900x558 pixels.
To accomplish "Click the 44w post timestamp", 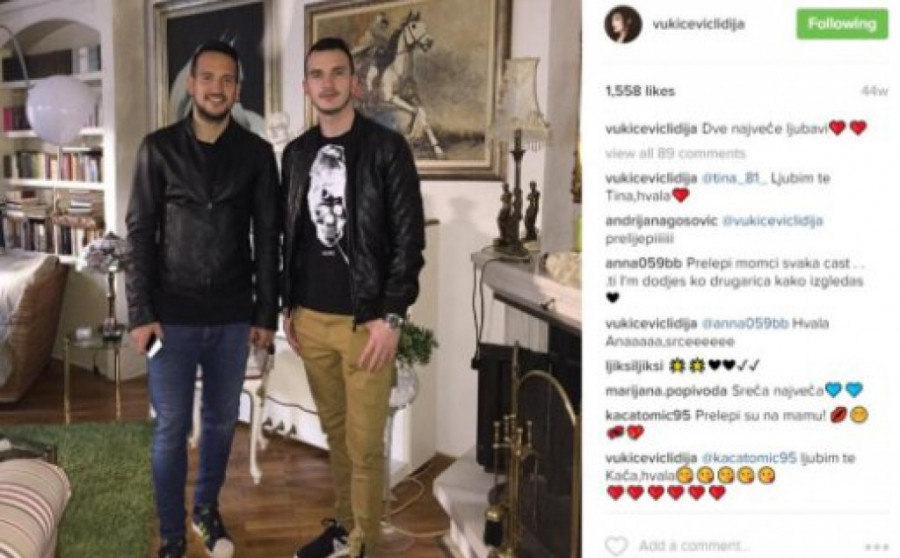I will (x=875, y=91).
